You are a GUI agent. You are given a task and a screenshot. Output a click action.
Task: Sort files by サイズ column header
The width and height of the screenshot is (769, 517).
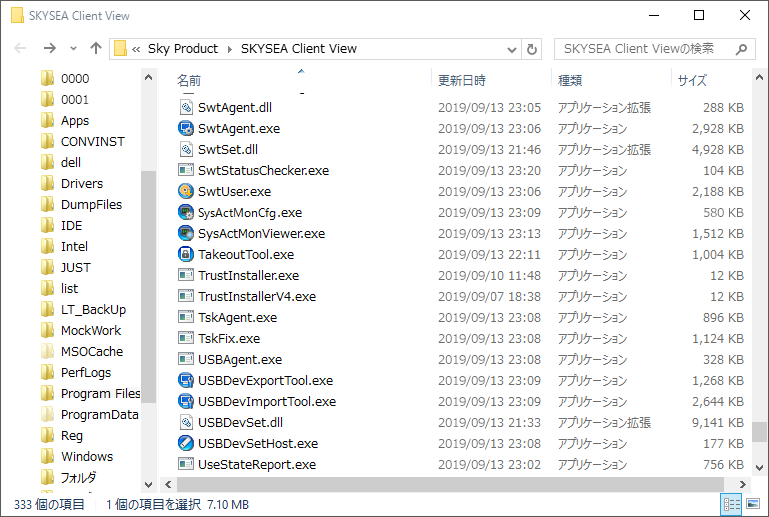coord(692,80)
